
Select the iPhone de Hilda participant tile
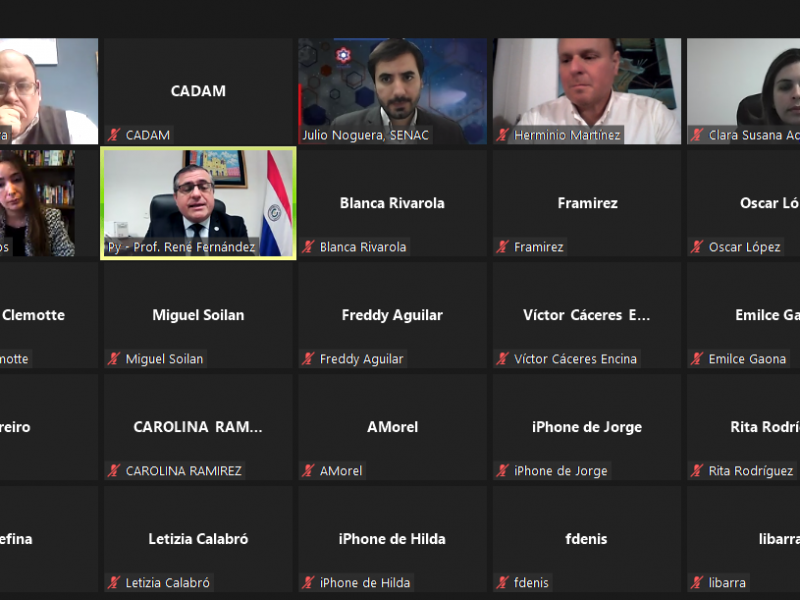[x=393, y=539]
